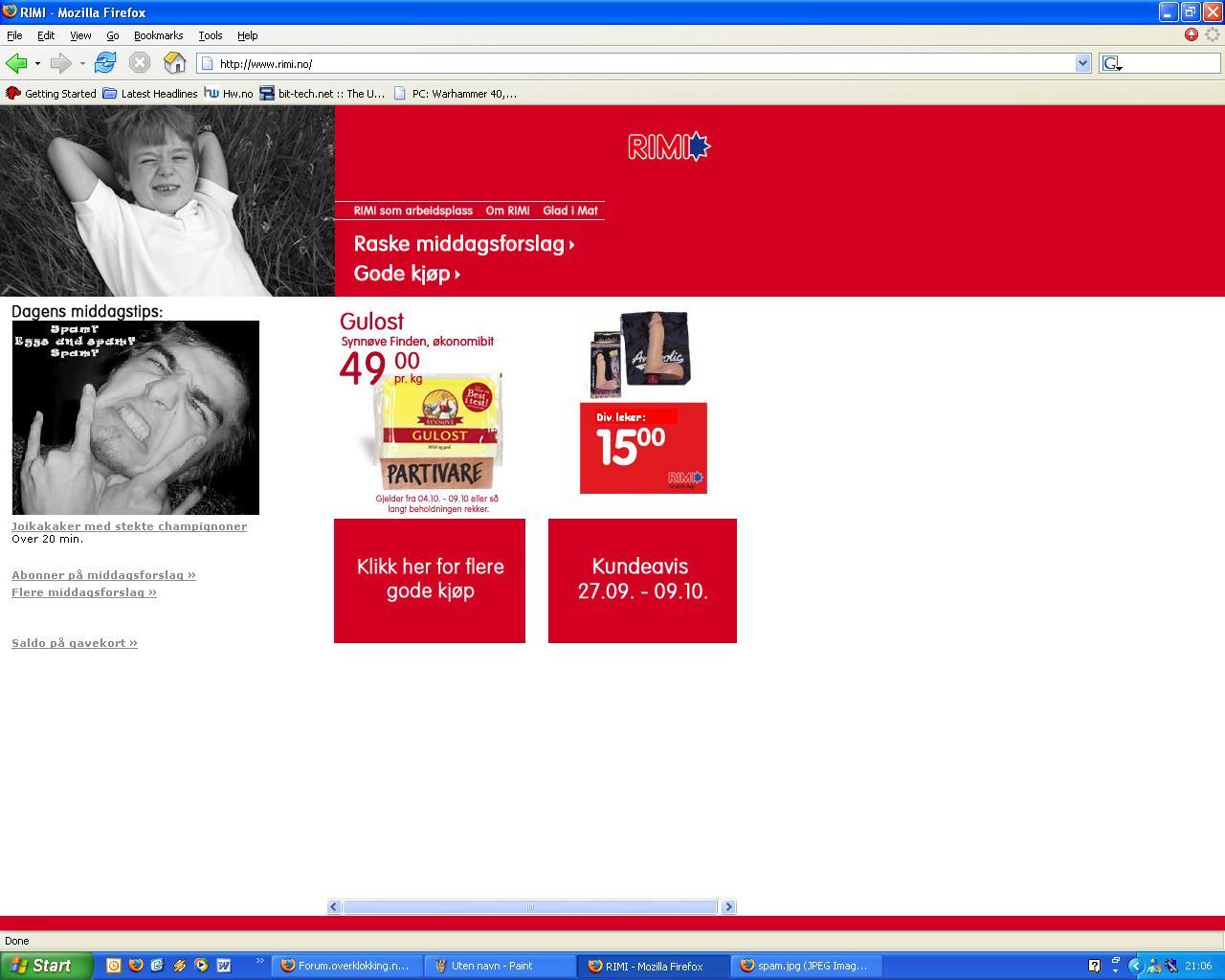Screen dimensions: 1225x980
Task: Launch the clock icon in Quick Launch
Action: pos(113,966)
